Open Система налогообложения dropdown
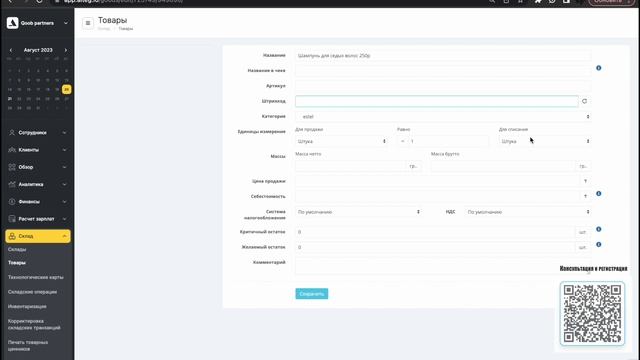Viewport: 640px width, 360px height. point(358,212)
